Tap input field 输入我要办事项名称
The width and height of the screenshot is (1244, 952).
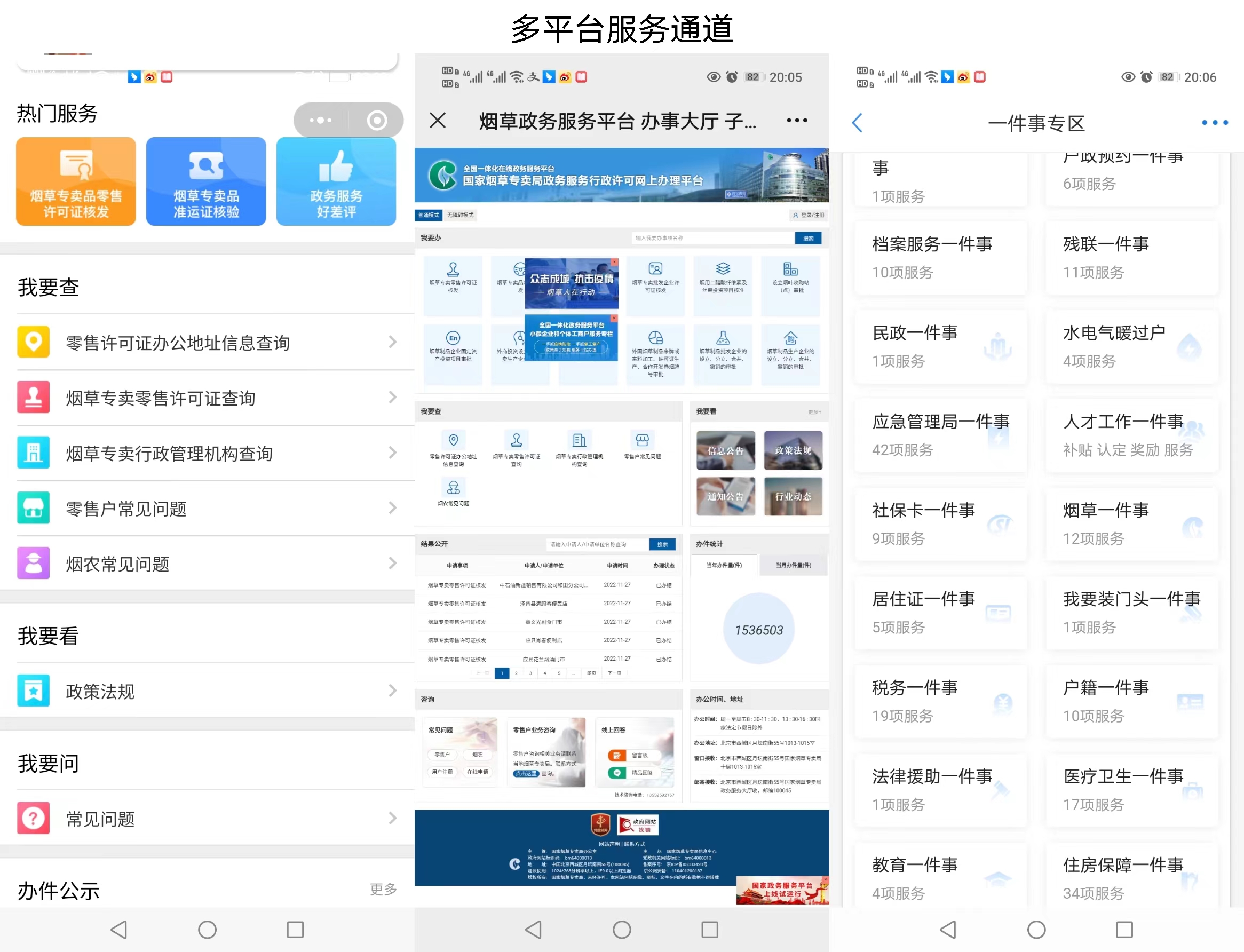(713, 238)
